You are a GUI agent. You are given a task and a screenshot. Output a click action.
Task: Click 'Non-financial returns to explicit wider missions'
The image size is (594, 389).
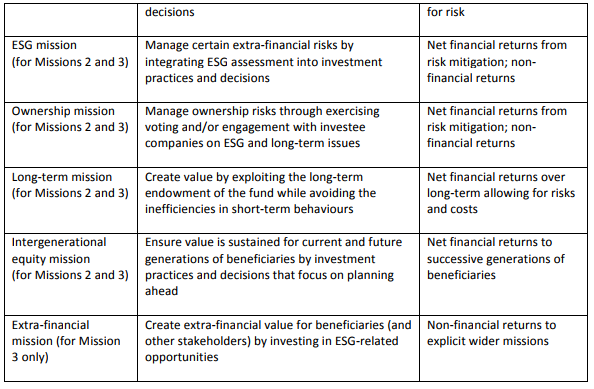pyautogui.click(x=491, y=333)
